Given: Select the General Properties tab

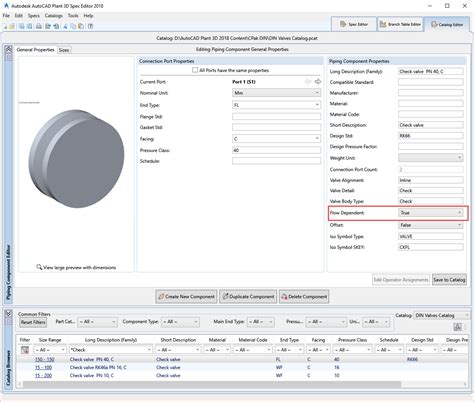Looking at the screenshot, I should click(35, 50).
